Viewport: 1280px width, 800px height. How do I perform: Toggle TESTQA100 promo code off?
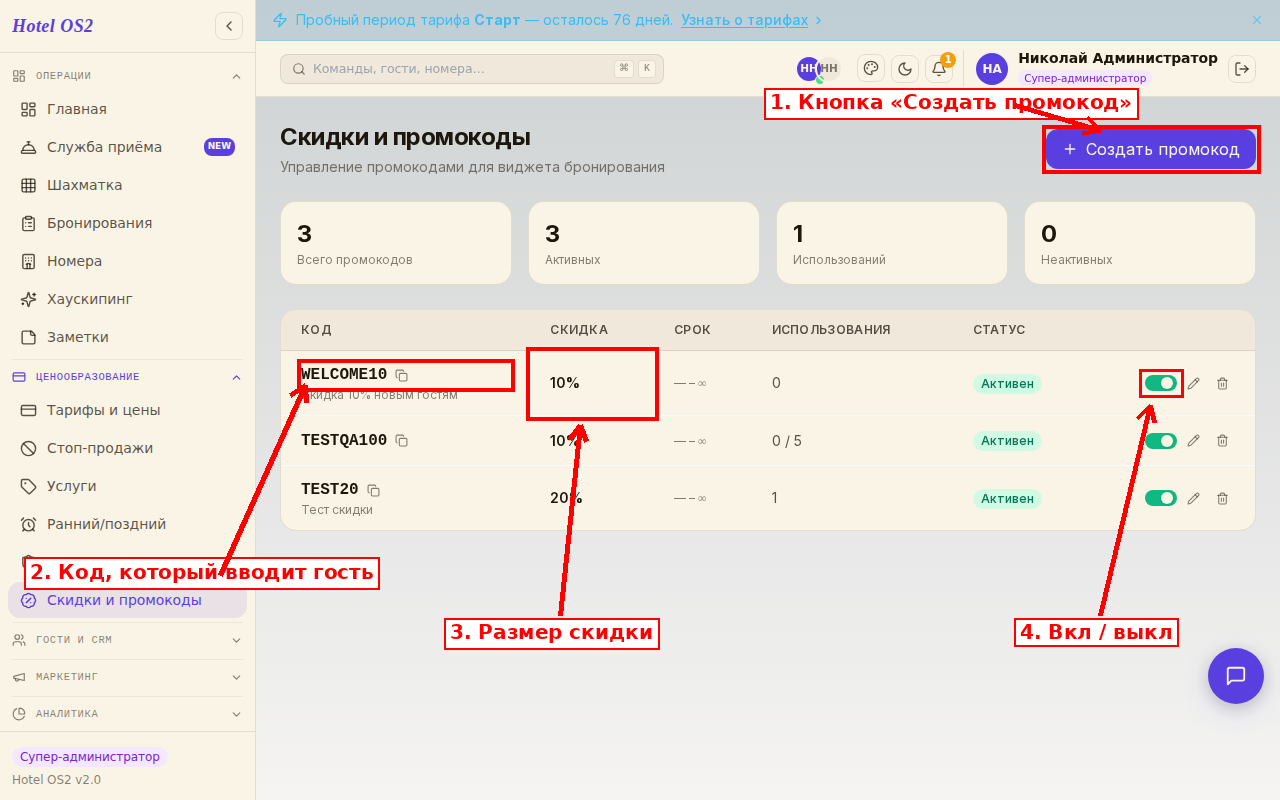[x=1161, y=441]
